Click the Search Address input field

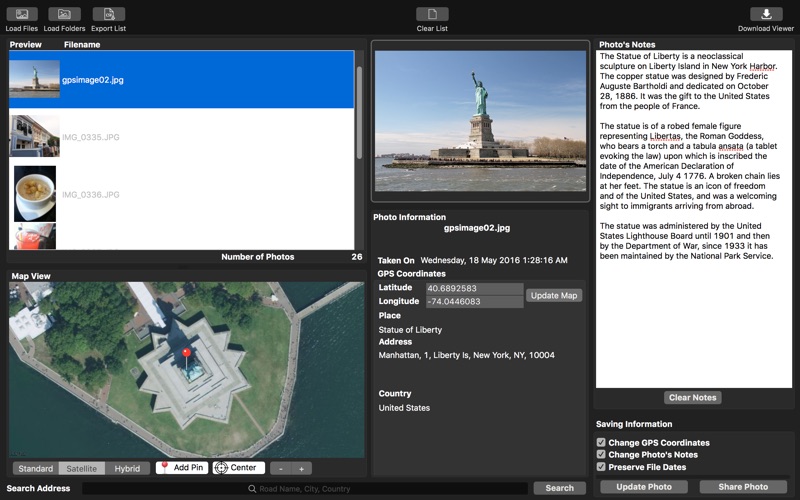point(305,489)
